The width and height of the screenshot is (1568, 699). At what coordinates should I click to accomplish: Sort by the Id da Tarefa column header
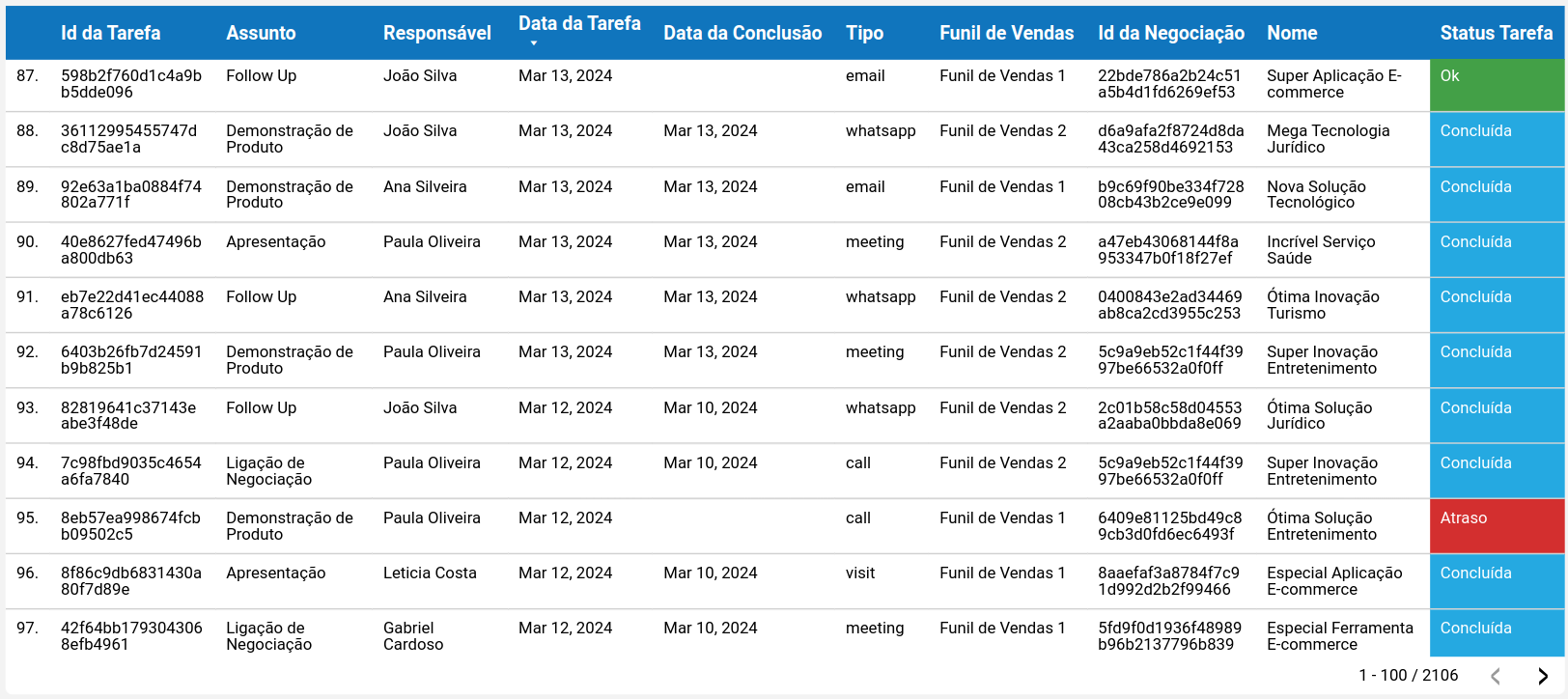[110, 33]
